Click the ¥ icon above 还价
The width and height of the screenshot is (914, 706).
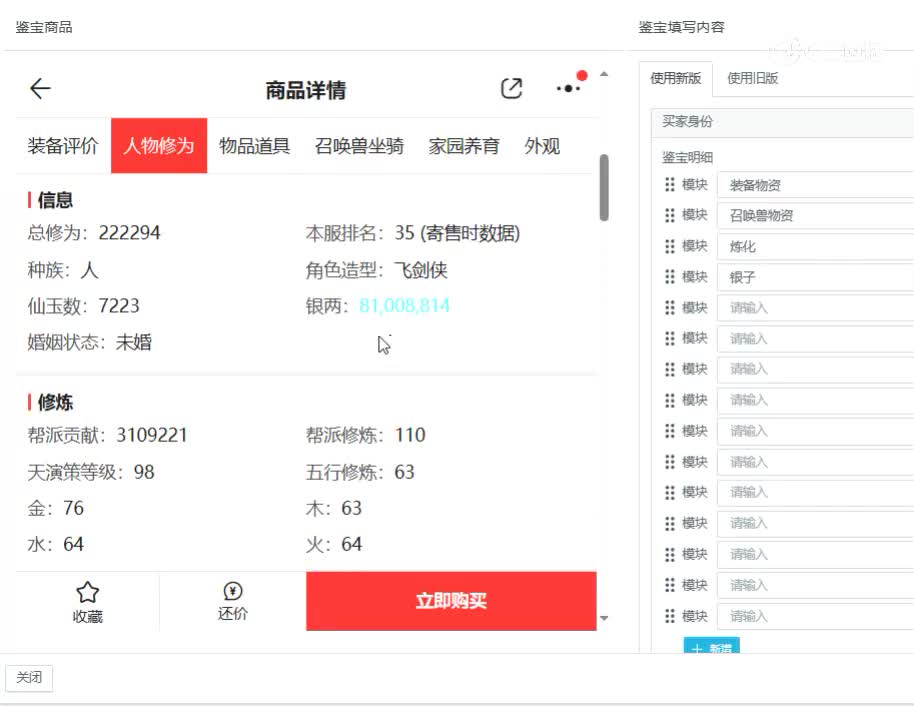click(x=233, y=591)
